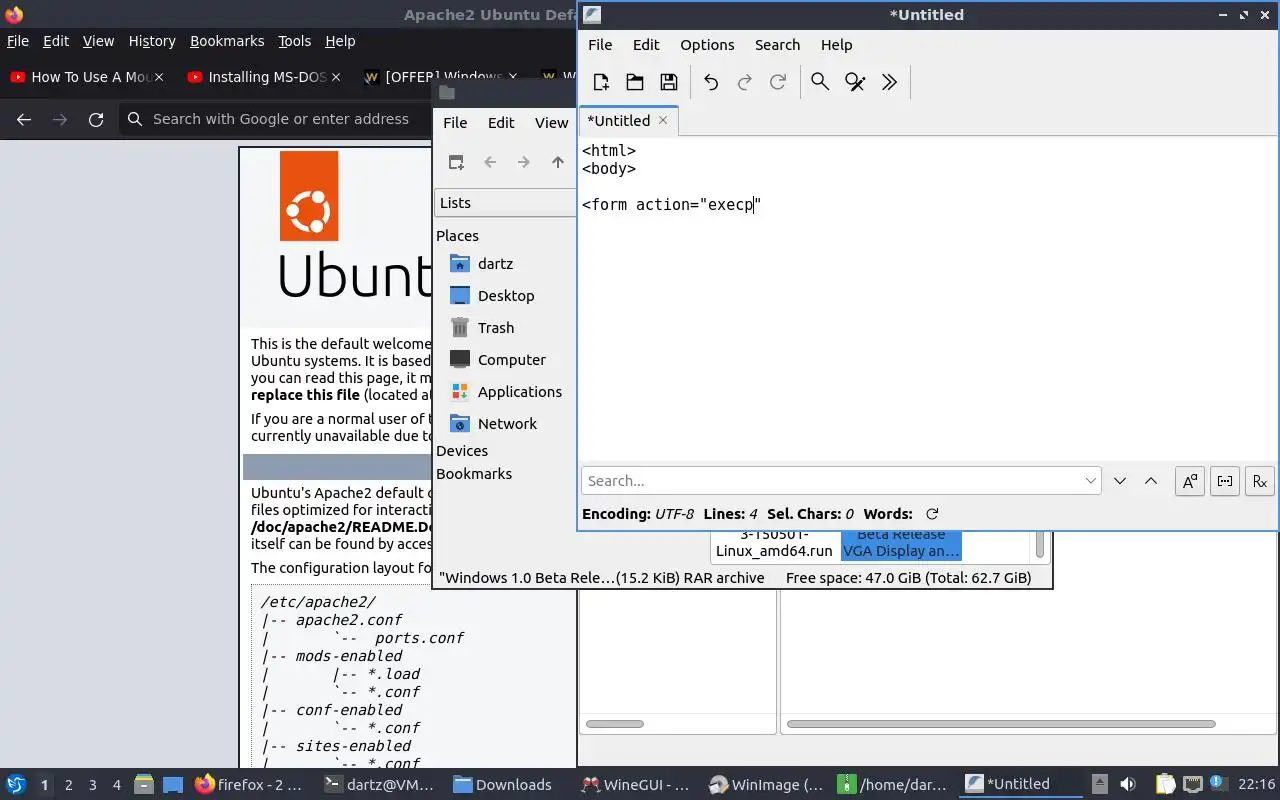The width and height of the screenshot is (1280, 800).
Task: Toggle Regular Expression search option
Action: (1259, 481)
